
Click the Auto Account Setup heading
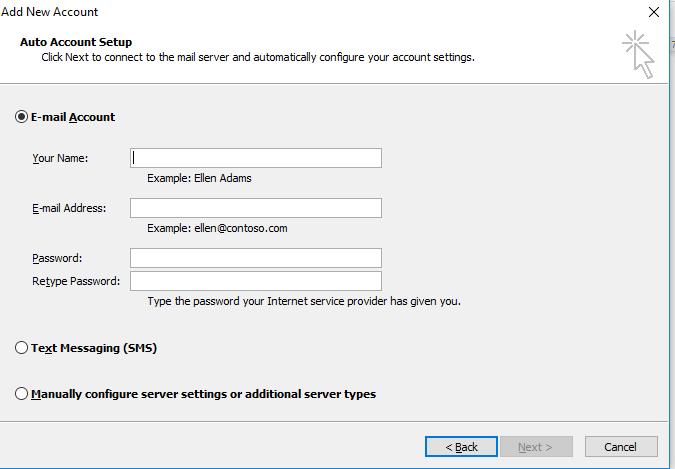click(x=76, y=42)
